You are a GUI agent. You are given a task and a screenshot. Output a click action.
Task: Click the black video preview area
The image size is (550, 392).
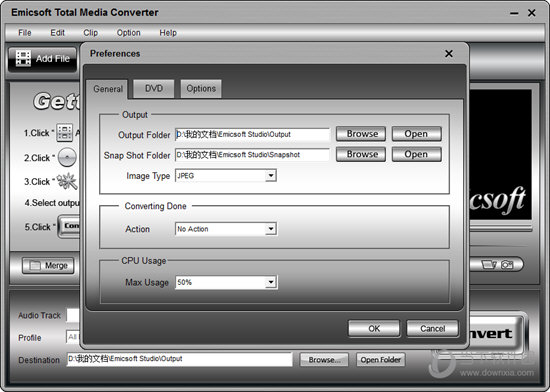(501, 154)
